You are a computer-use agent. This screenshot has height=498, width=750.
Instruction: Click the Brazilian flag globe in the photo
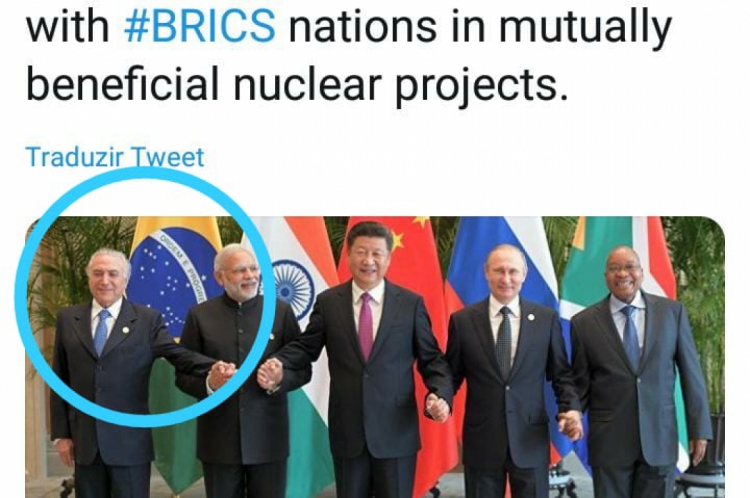coord(172,280)
